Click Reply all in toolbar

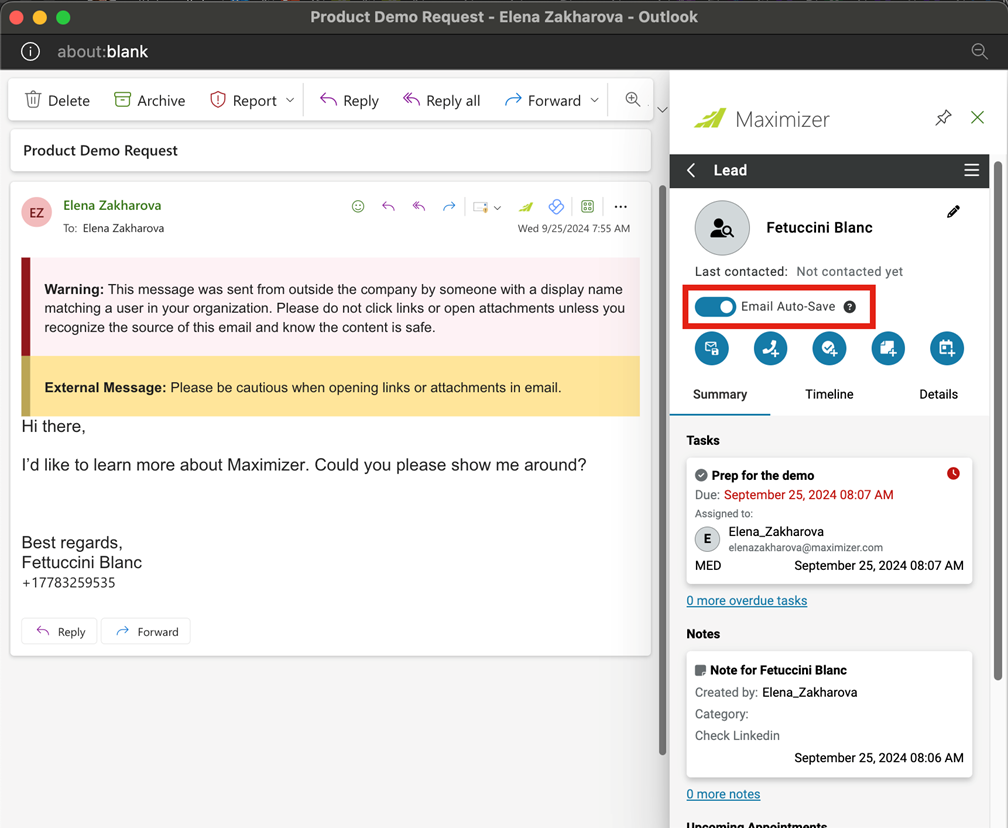[441, 100]
